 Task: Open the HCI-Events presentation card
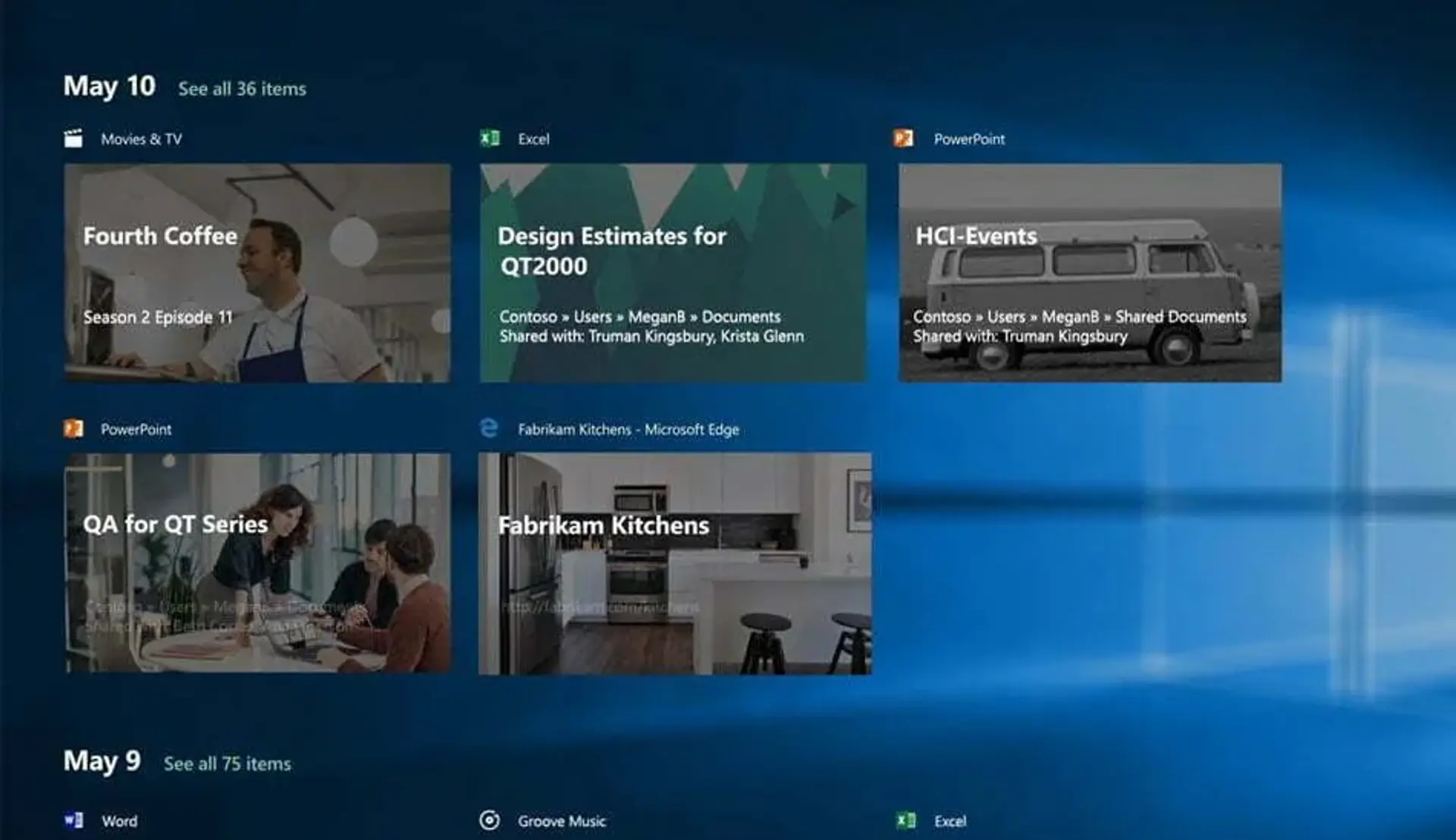(x=1090, y=273)
